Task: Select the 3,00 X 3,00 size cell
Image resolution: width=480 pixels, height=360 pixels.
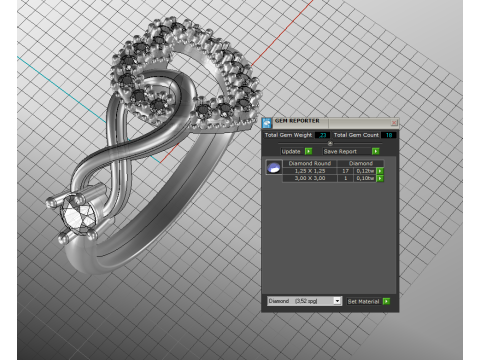Action: pos(310,178)
